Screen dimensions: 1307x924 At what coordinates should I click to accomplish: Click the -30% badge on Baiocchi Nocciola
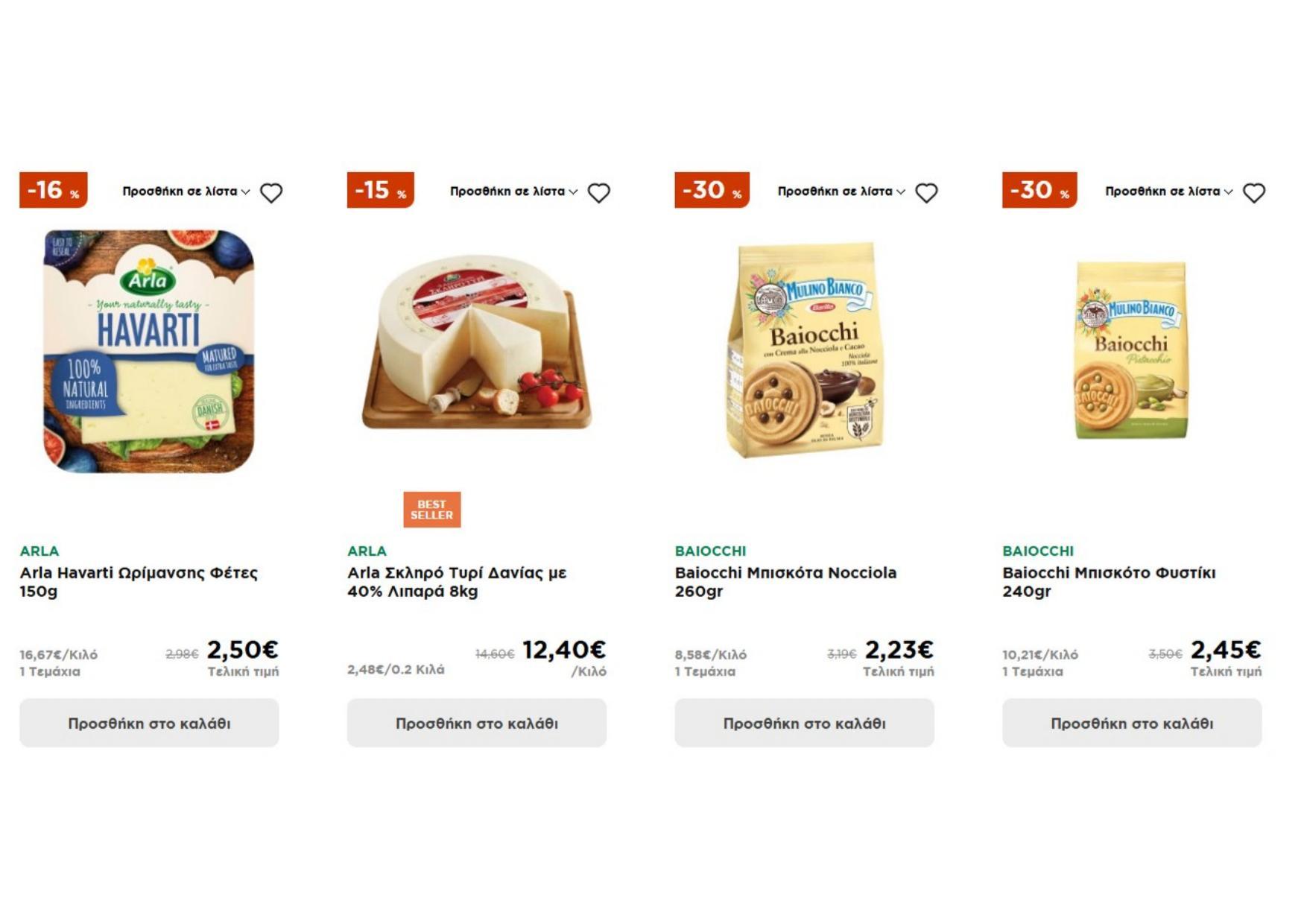pyautogui.click(x=712, y=190)
